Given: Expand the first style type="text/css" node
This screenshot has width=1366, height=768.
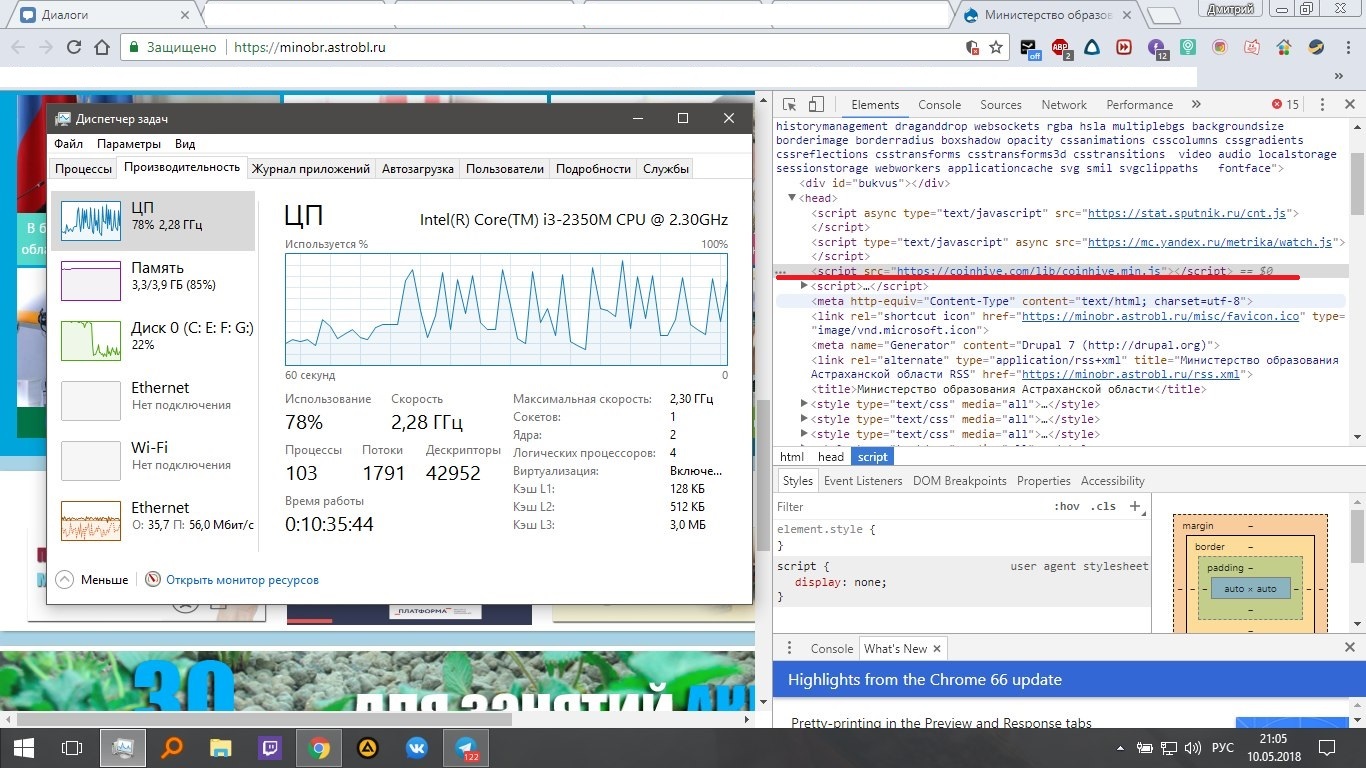Looking at the screenshot, I should pyautogui.click(x=805, y=404).
